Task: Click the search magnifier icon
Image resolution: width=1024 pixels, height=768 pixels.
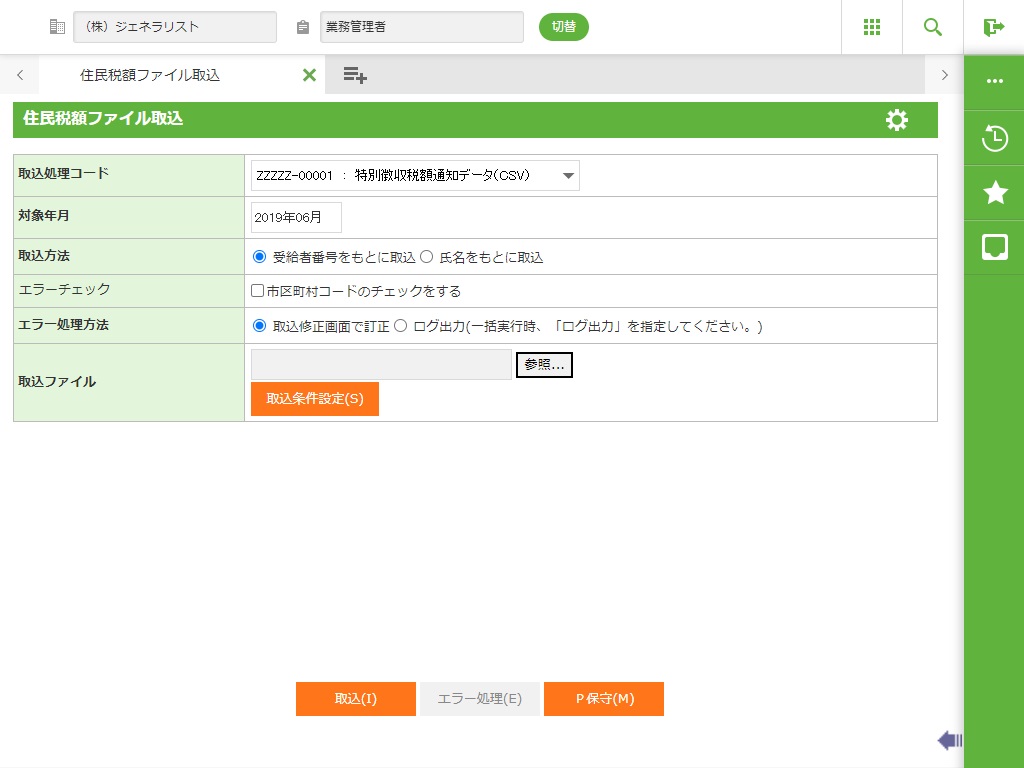Action: 933,27
